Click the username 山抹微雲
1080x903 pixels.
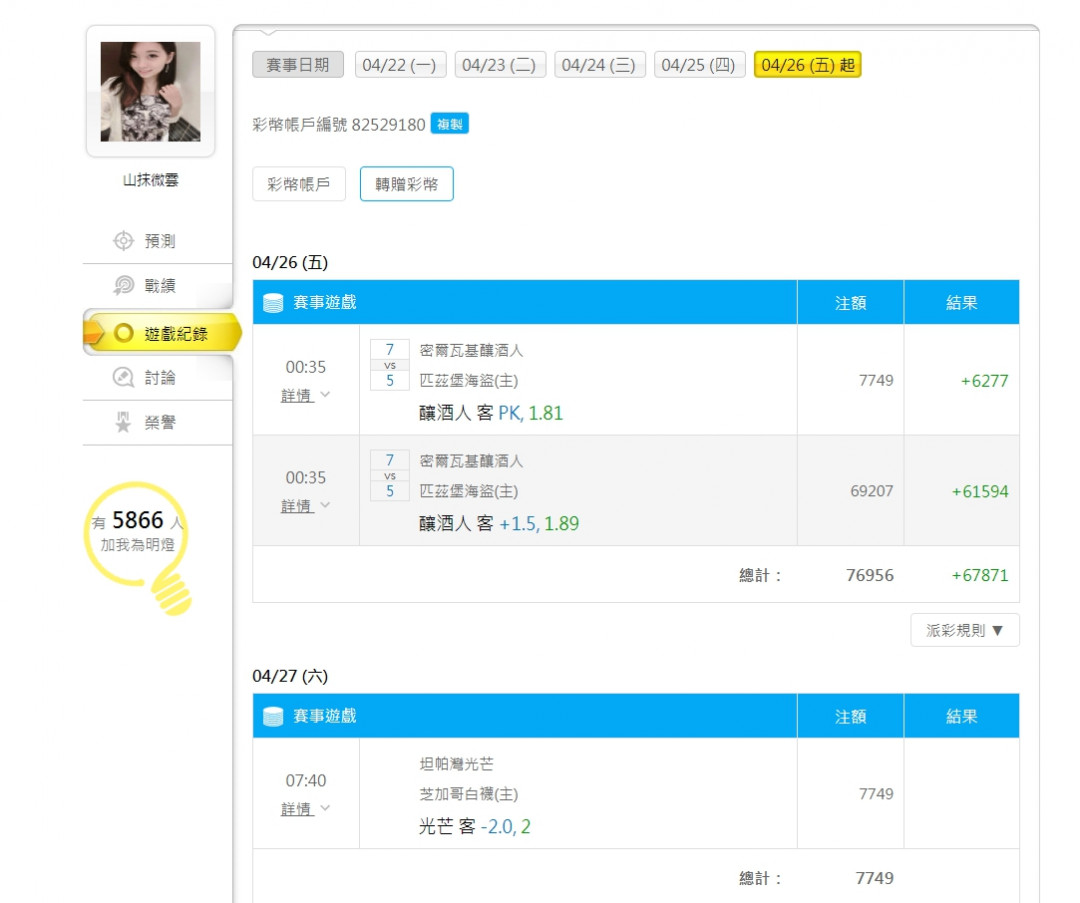point(150,180)
